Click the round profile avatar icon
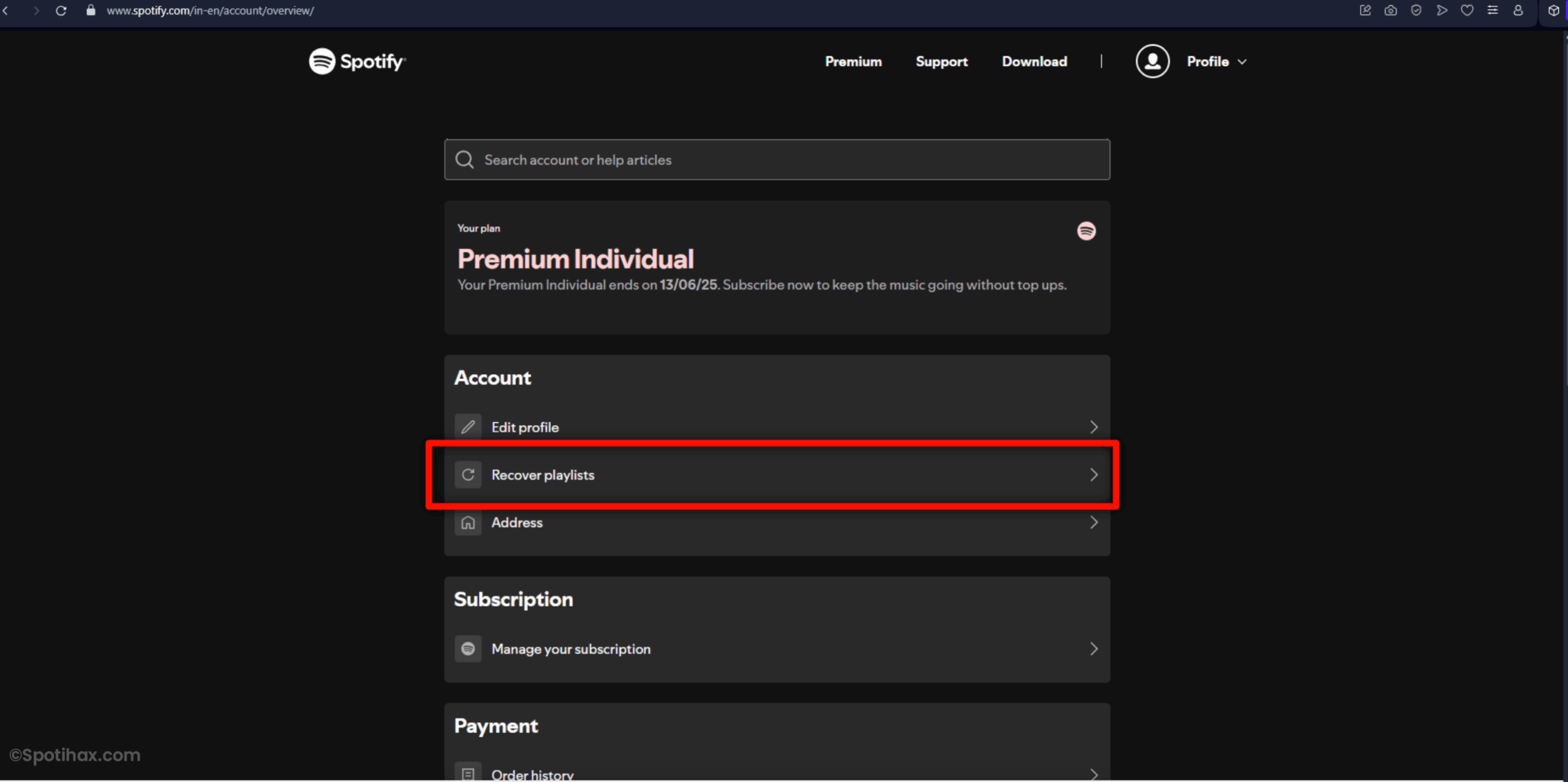 tap(1152, 61)
